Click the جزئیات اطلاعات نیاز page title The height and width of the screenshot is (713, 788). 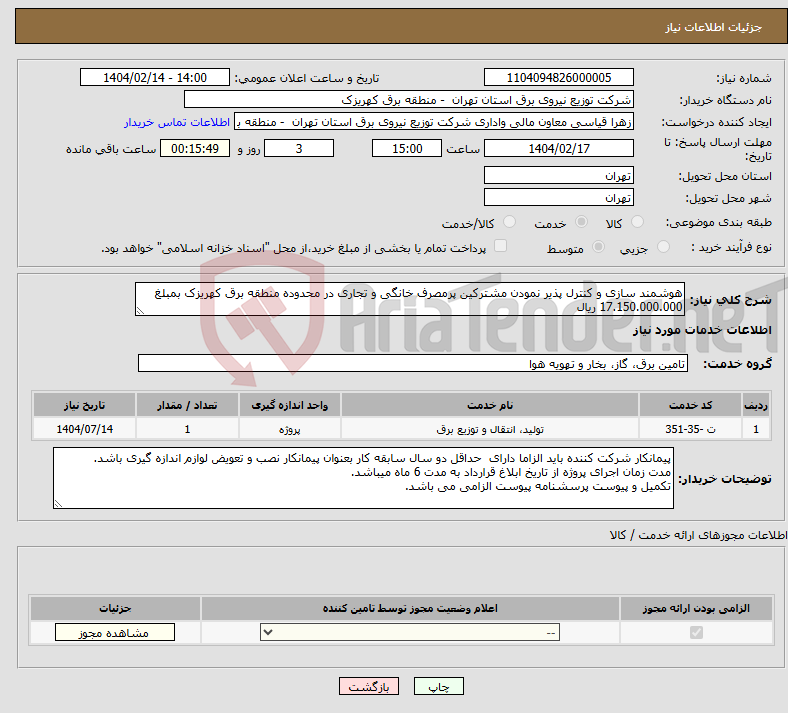(x=714, y=27)
